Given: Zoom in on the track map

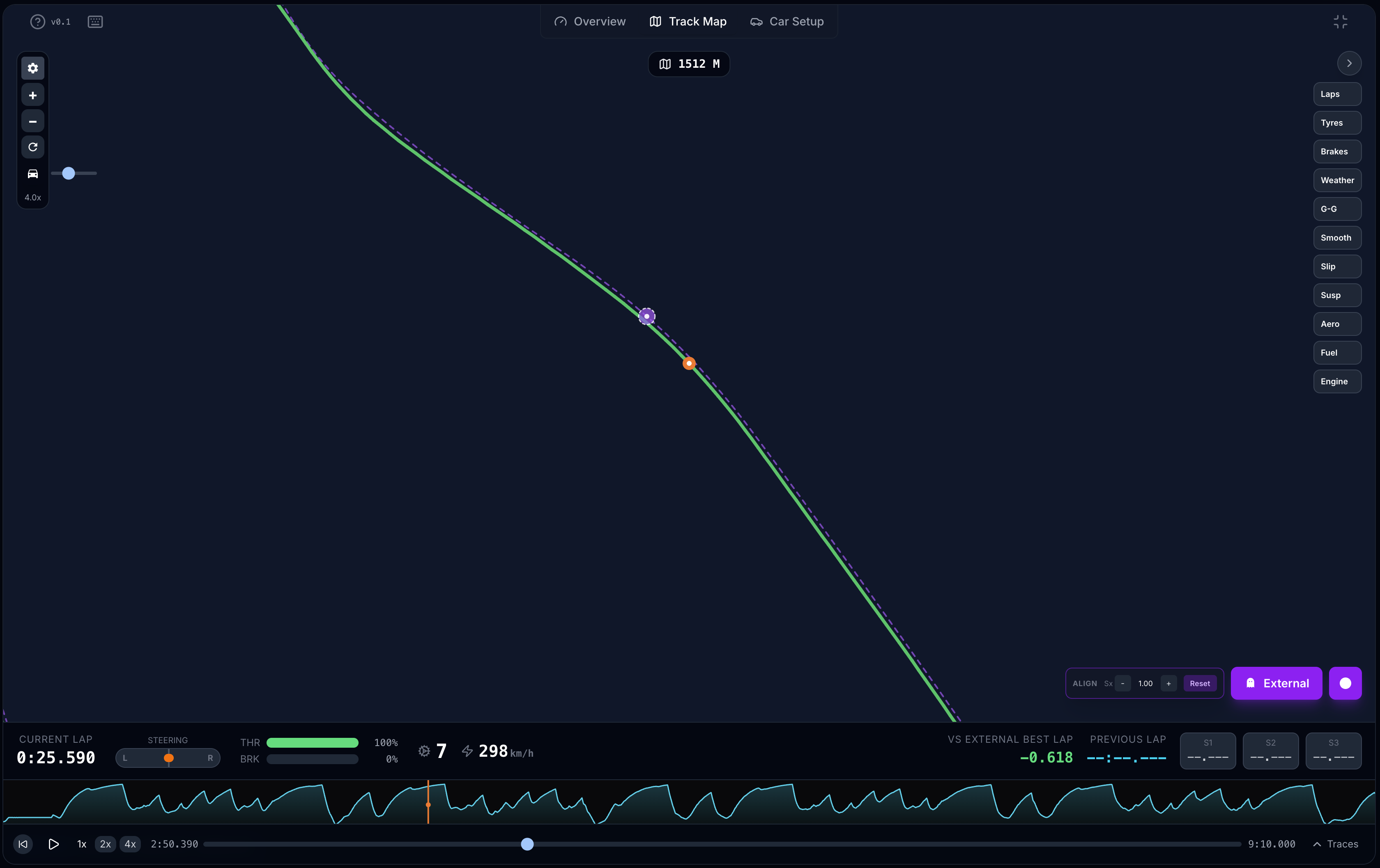Looking at the screenshot, I should click(x=33, y=95).
